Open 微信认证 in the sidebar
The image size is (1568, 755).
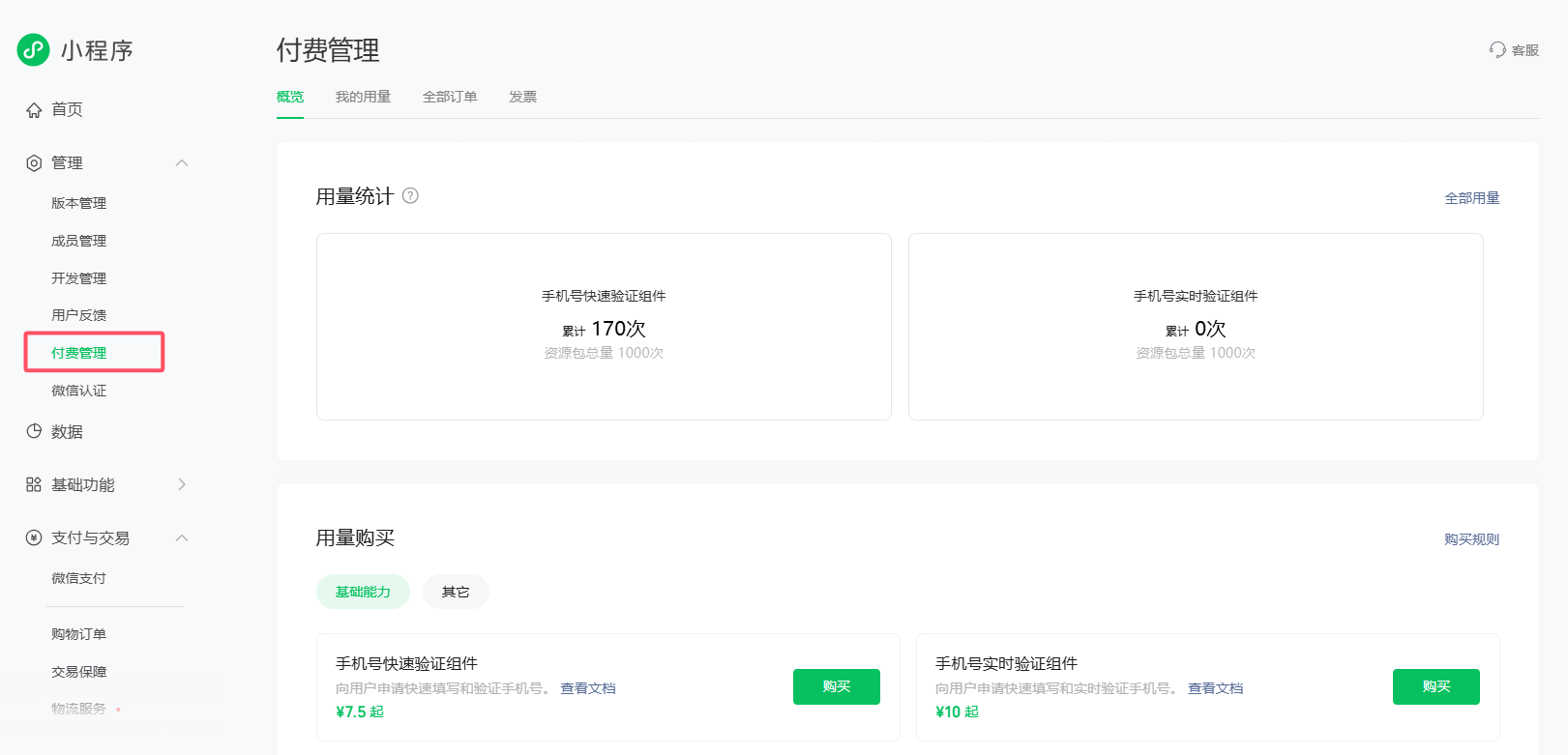click(x=78, y=391)
